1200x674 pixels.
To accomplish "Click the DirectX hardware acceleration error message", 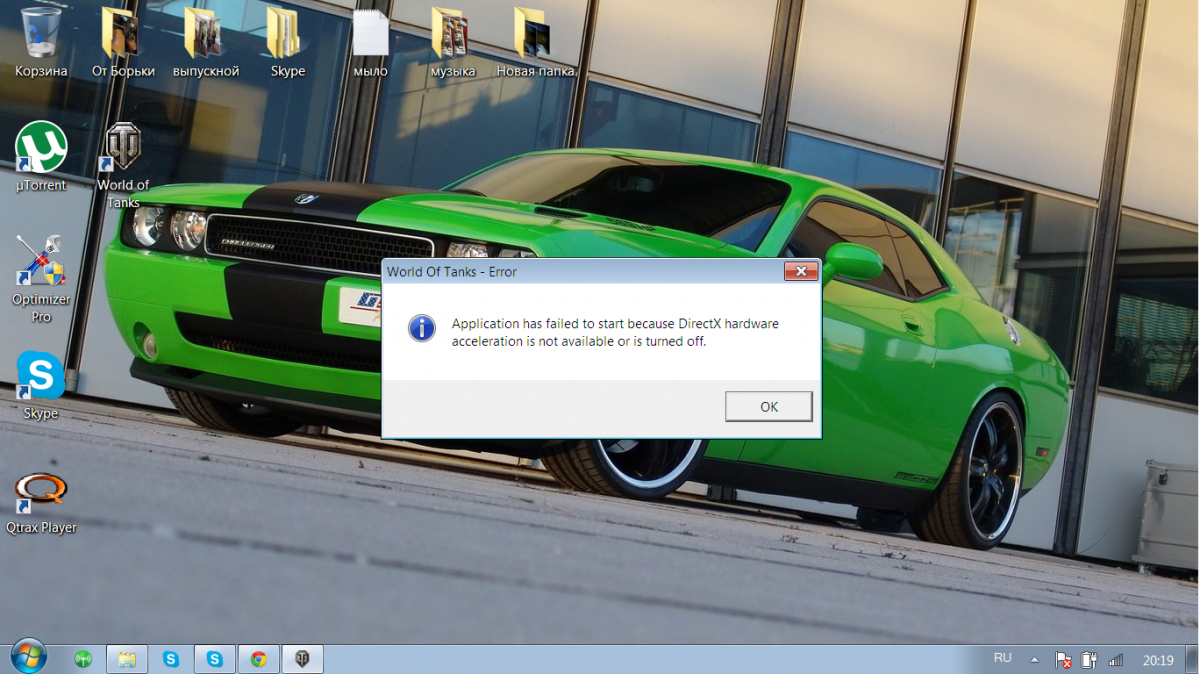I will [615, 333].
